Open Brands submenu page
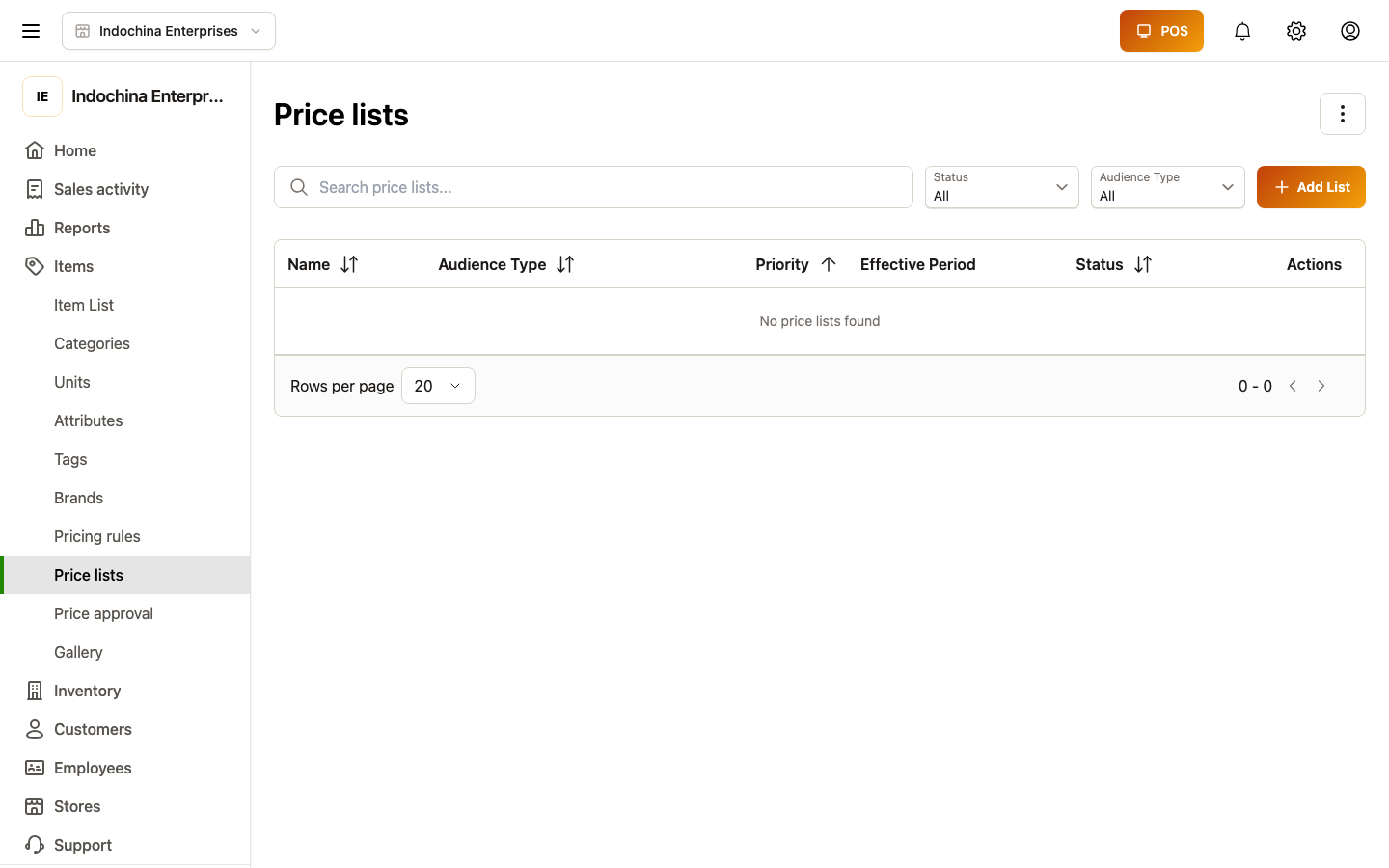The height and width of the screenshot is (868, 1389). [x=125, y=498]
